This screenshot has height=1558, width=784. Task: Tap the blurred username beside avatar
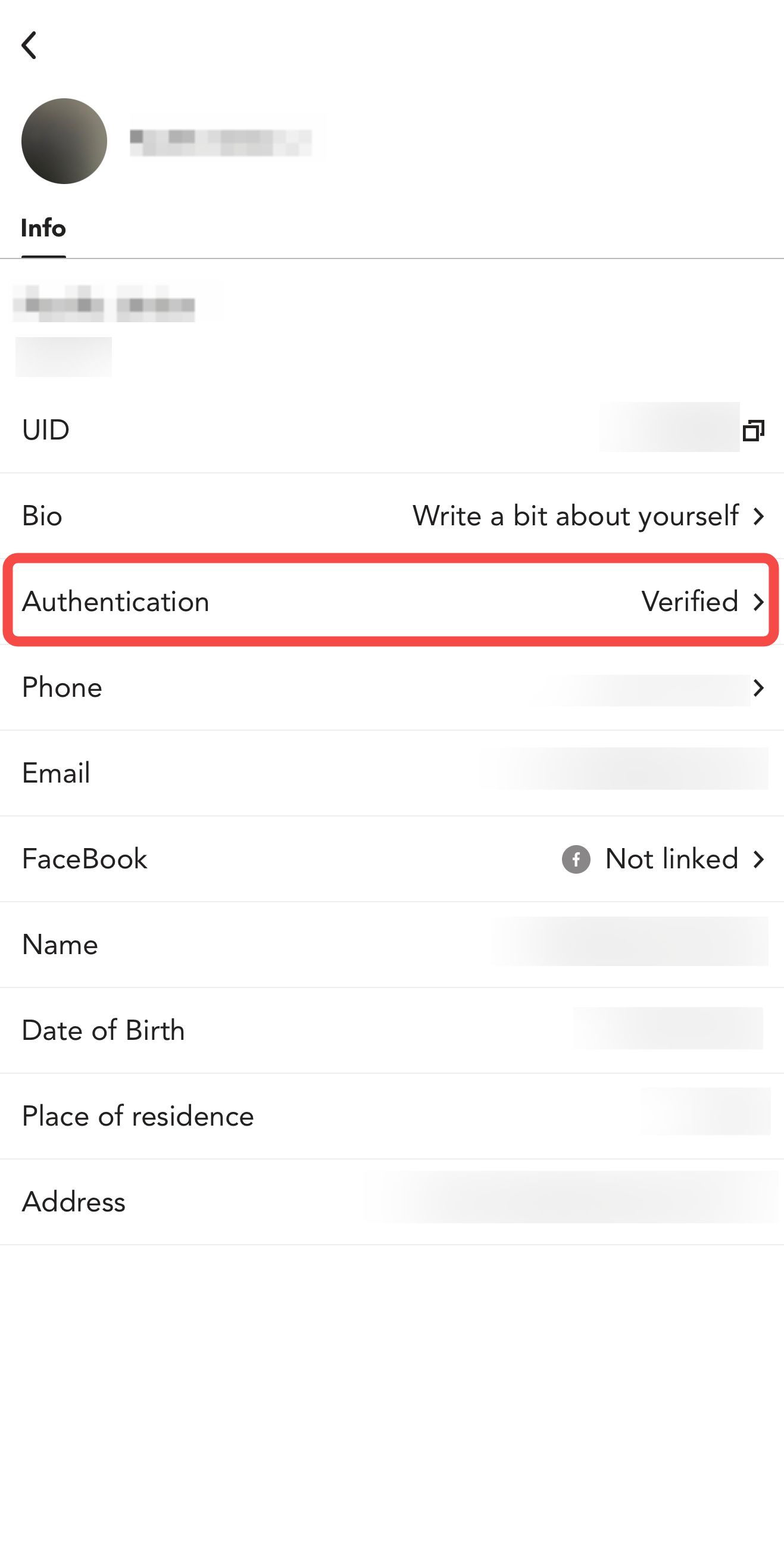click(x=221, y=143)
